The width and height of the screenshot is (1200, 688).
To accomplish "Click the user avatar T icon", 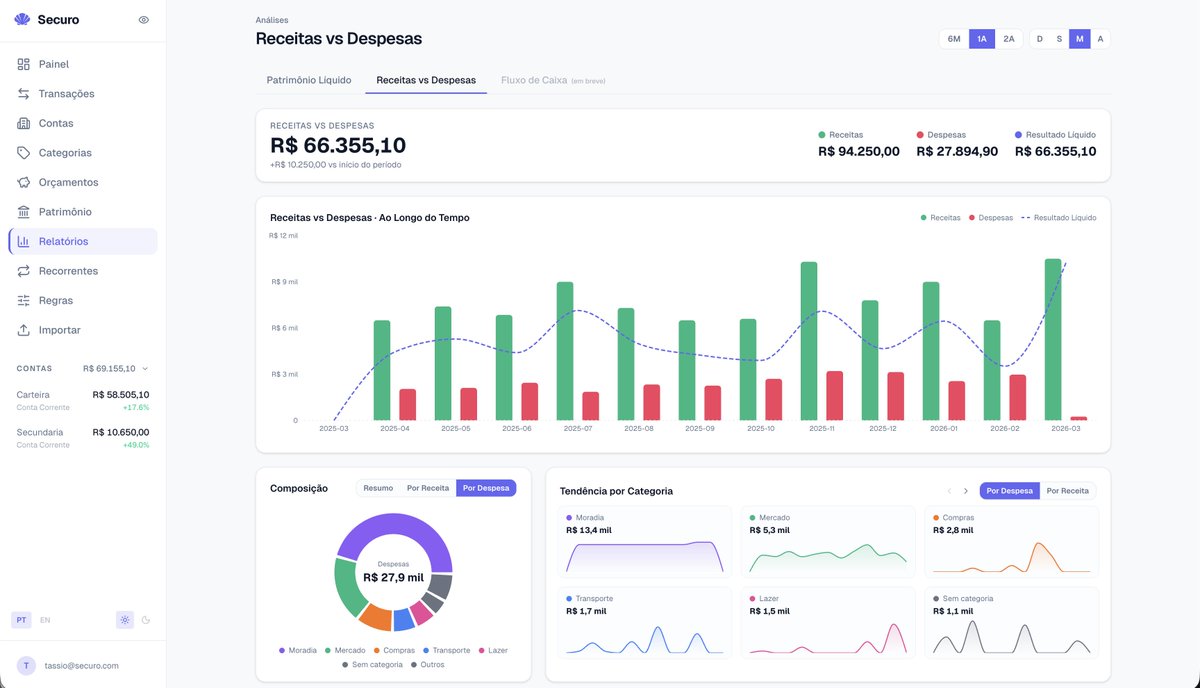I will point(25,666).
